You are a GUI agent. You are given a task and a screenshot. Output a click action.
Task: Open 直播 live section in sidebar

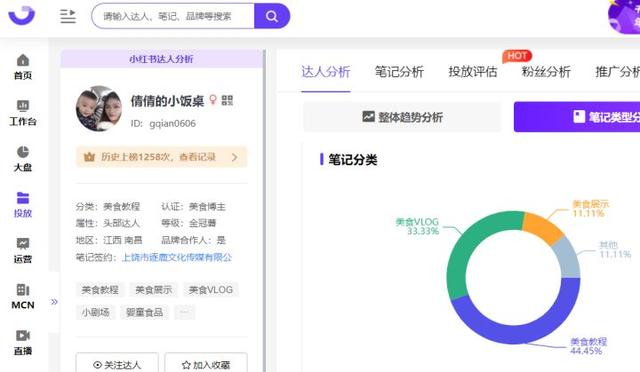23,342
